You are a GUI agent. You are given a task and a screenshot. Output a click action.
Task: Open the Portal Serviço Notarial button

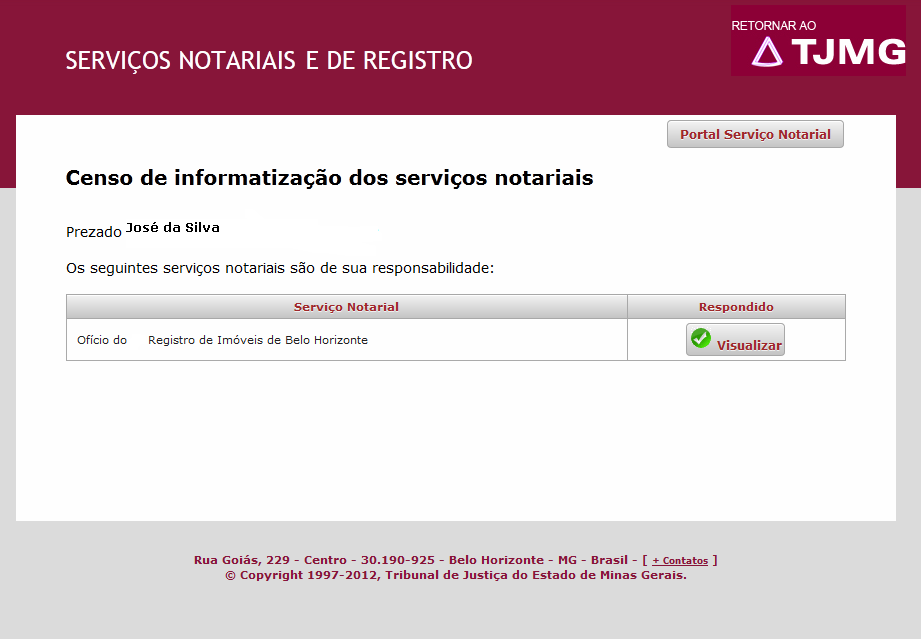click(755, 134)
